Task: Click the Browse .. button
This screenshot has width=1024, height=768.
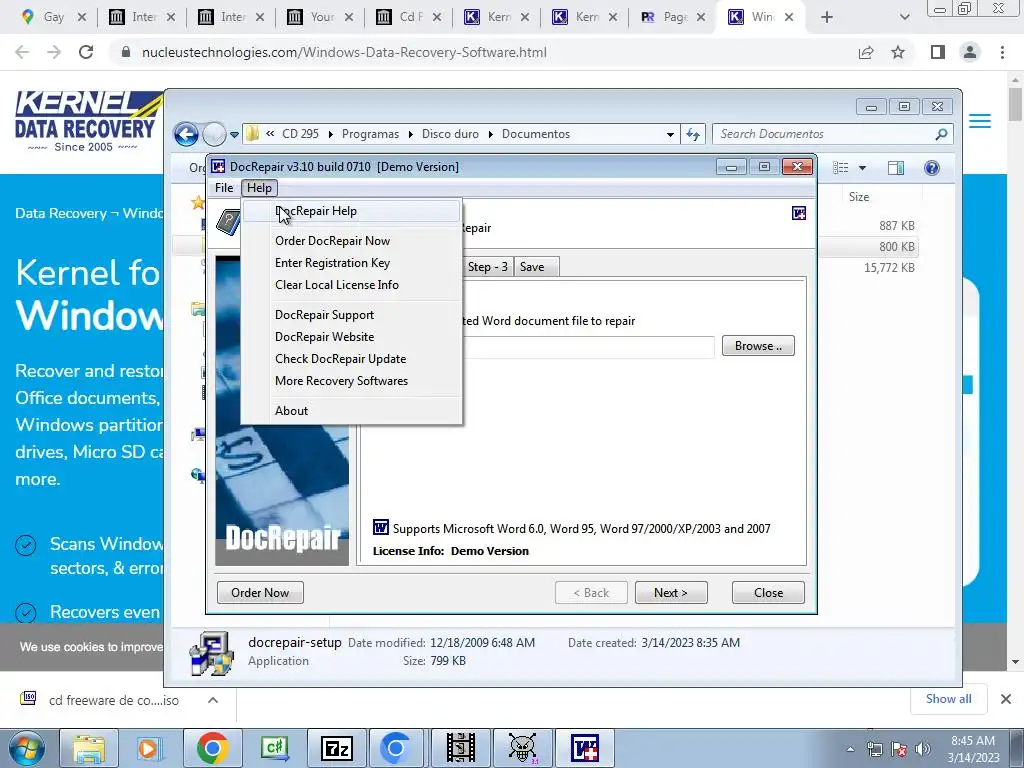Action: (x=758, y=346)
